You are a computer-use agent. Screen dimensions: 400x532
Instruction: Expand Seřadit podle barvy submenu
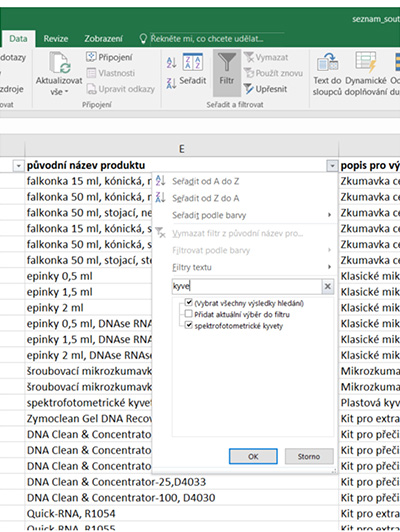[329, 215]
